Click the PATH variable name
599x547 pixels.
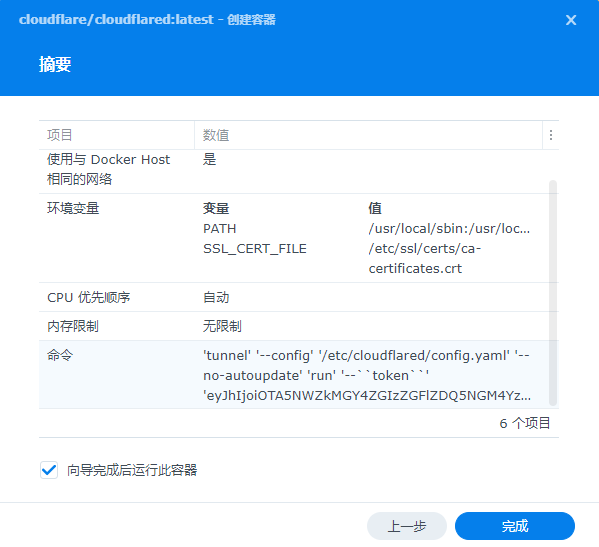(x=220, y=228)
